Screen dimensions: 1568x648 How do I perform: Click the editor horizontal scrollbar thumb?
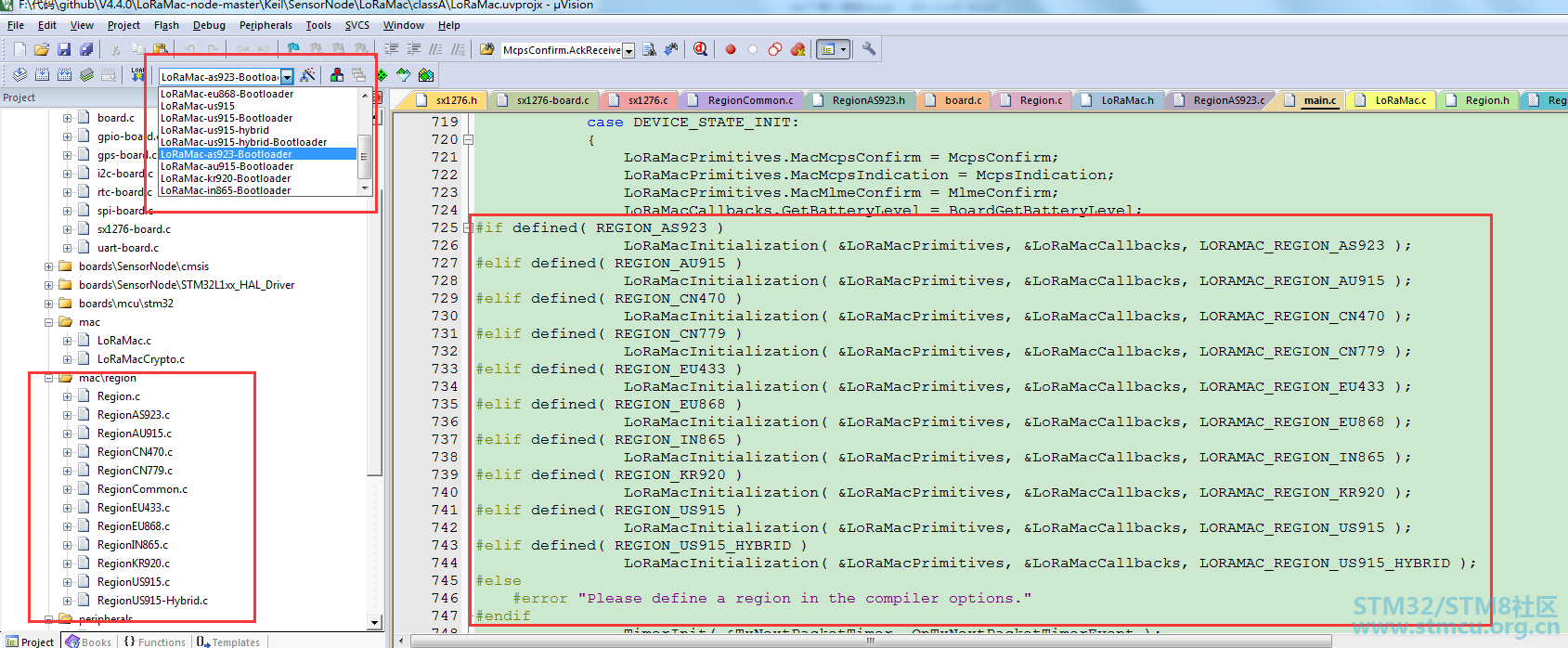pyautogui.click(x=869, y=641)
